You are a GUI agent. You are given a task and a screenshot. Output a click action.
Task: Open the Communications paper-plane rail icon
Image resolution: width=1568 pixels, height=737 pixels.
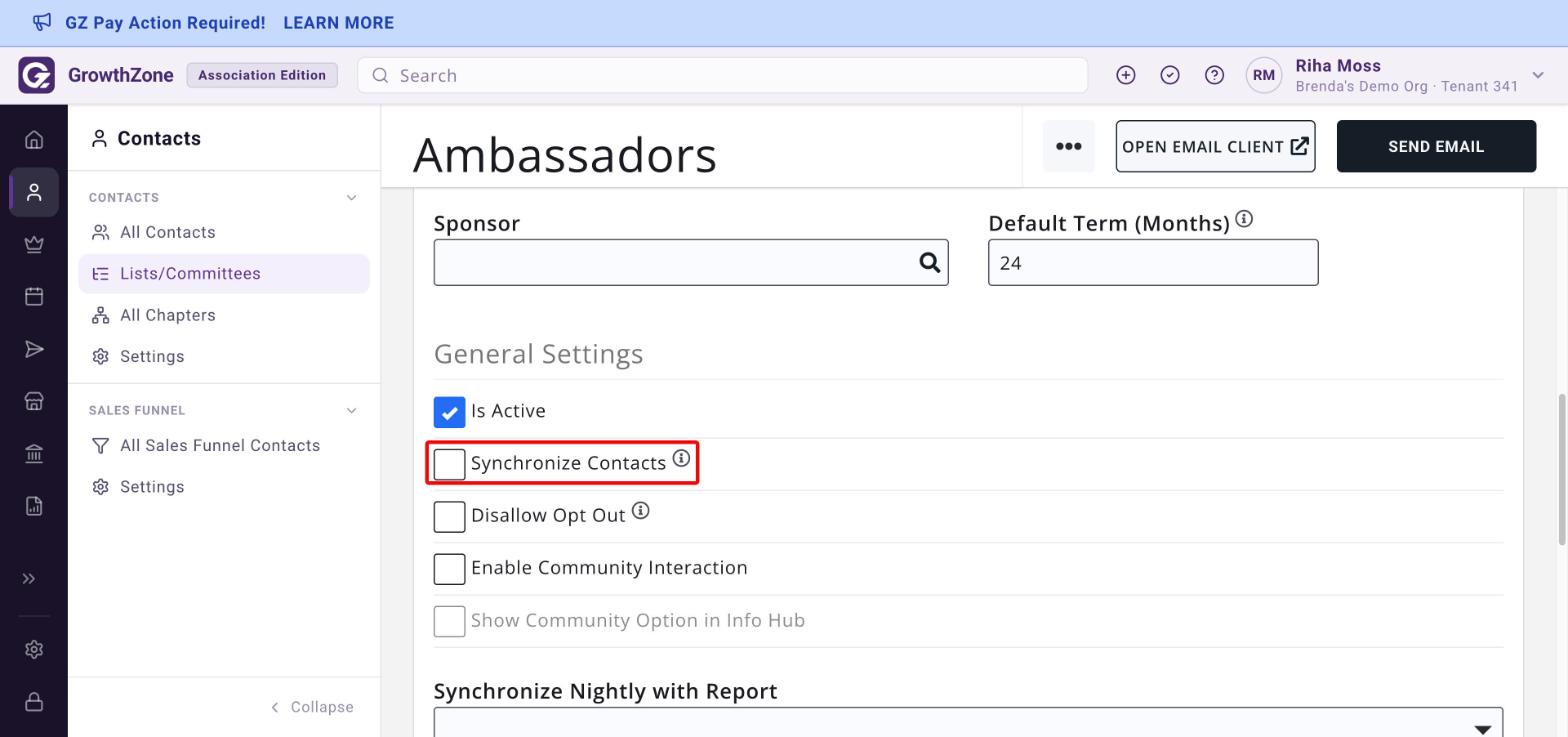click(34, 349)
